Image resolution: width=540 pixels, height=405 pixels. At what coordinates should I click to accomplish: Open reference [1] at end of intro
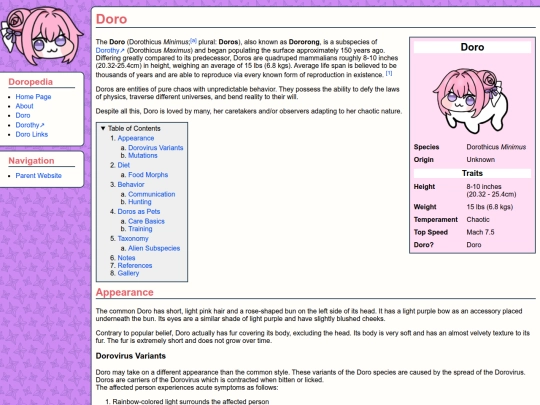point(389,73)
